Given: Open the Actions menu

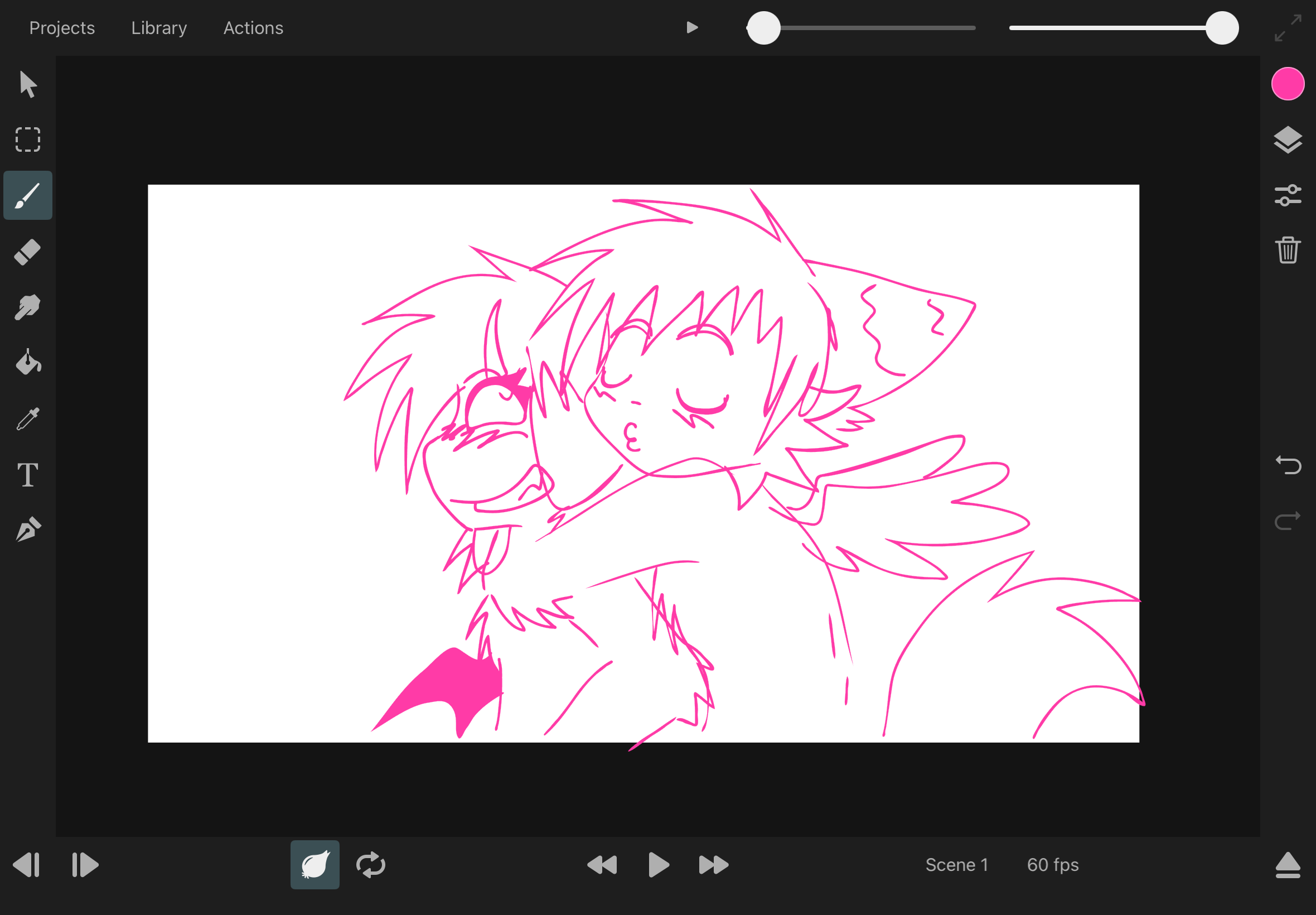Looking at the screenshot, I should click(x=253, y=28).
